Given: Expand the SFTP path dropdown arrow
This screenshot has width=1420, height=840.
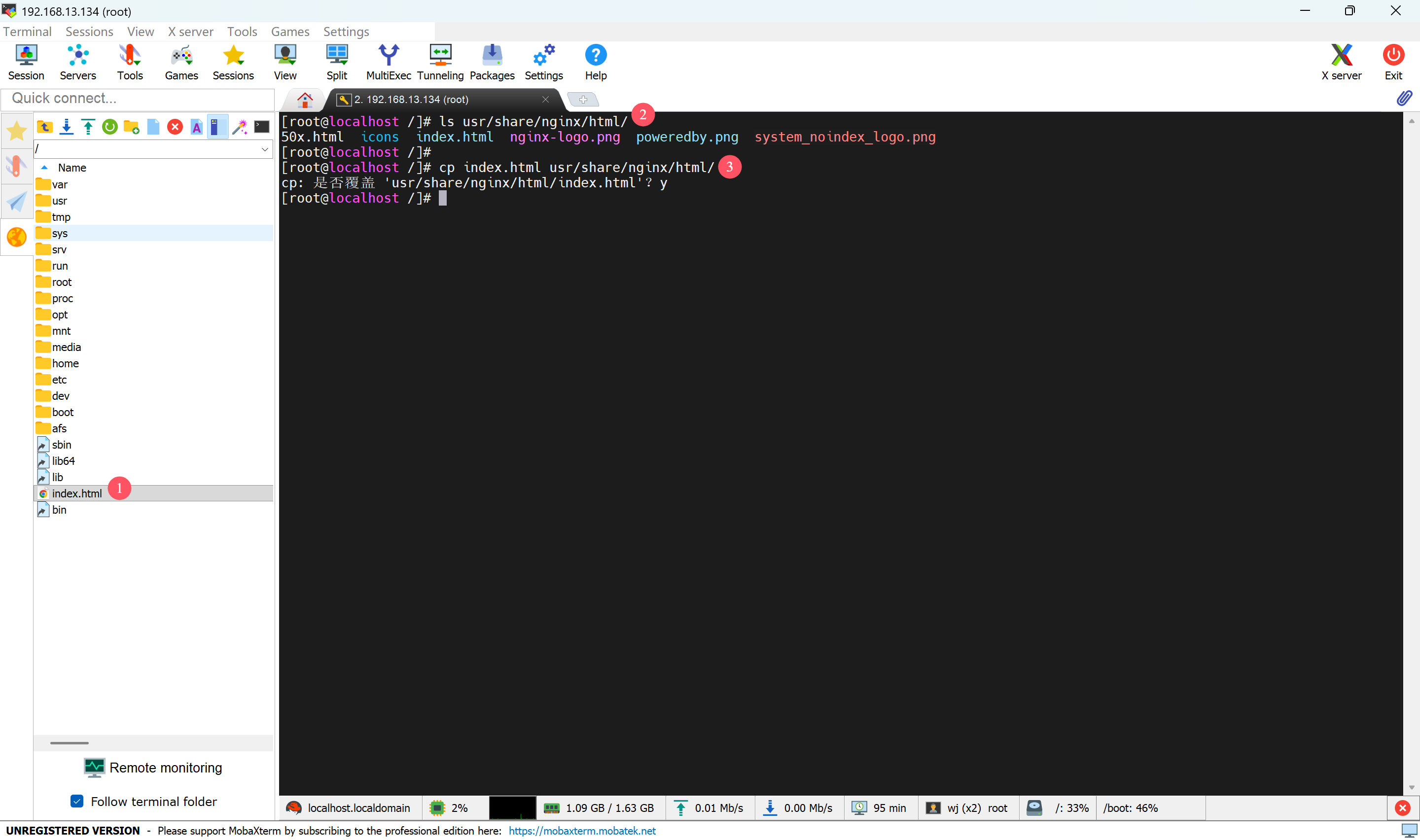Looking at the screenshot, I should (x=264, y=149).
